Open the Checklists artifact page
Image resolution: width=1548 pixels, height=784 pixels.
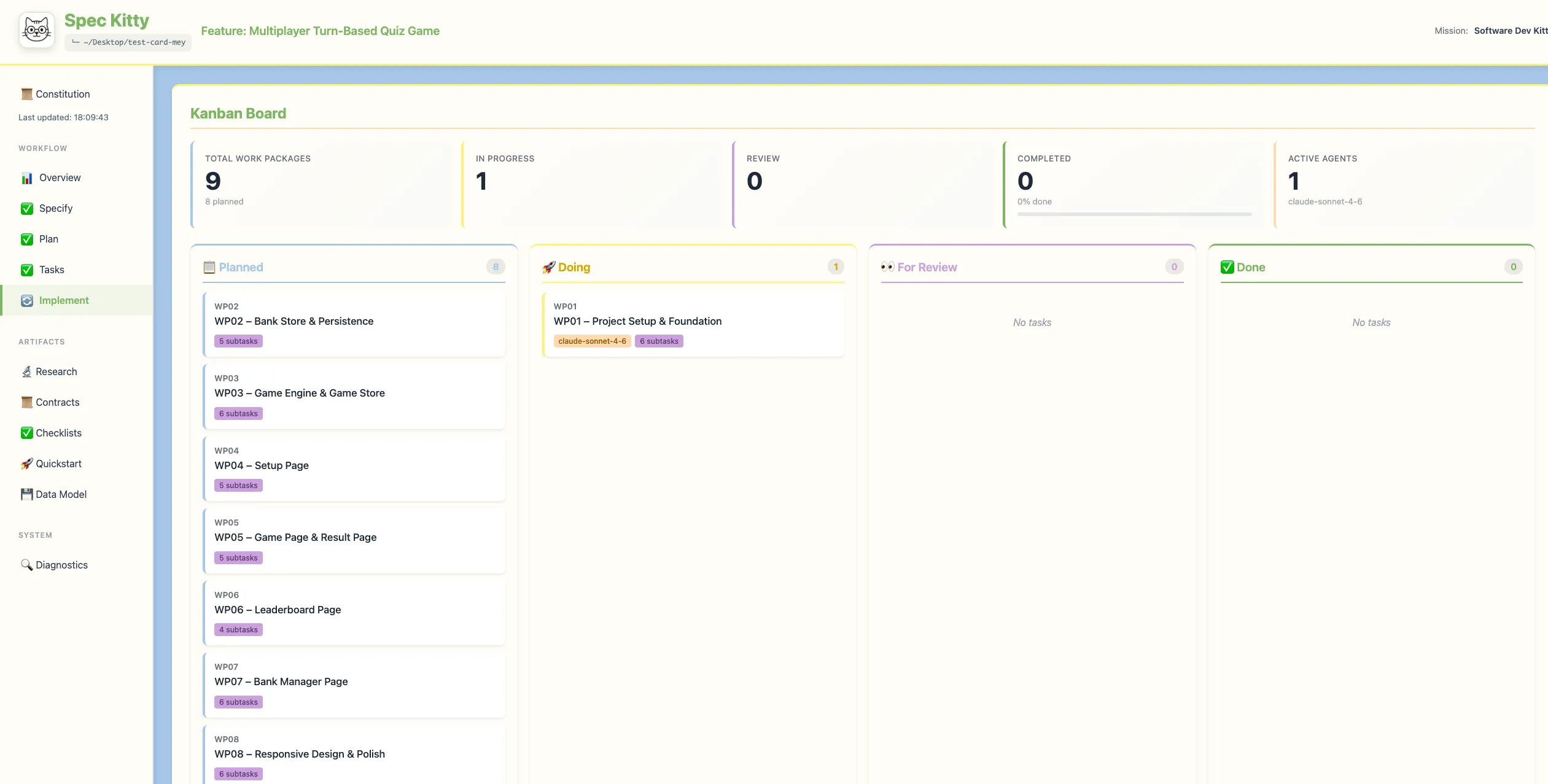(58, 433)
